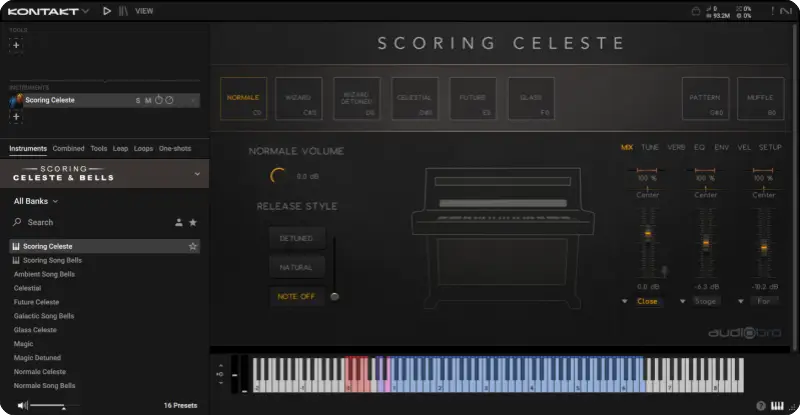Click the Scoring Celeste volume knob icon
This screenshot has height=415, width=800.
(x=159, y=100)
